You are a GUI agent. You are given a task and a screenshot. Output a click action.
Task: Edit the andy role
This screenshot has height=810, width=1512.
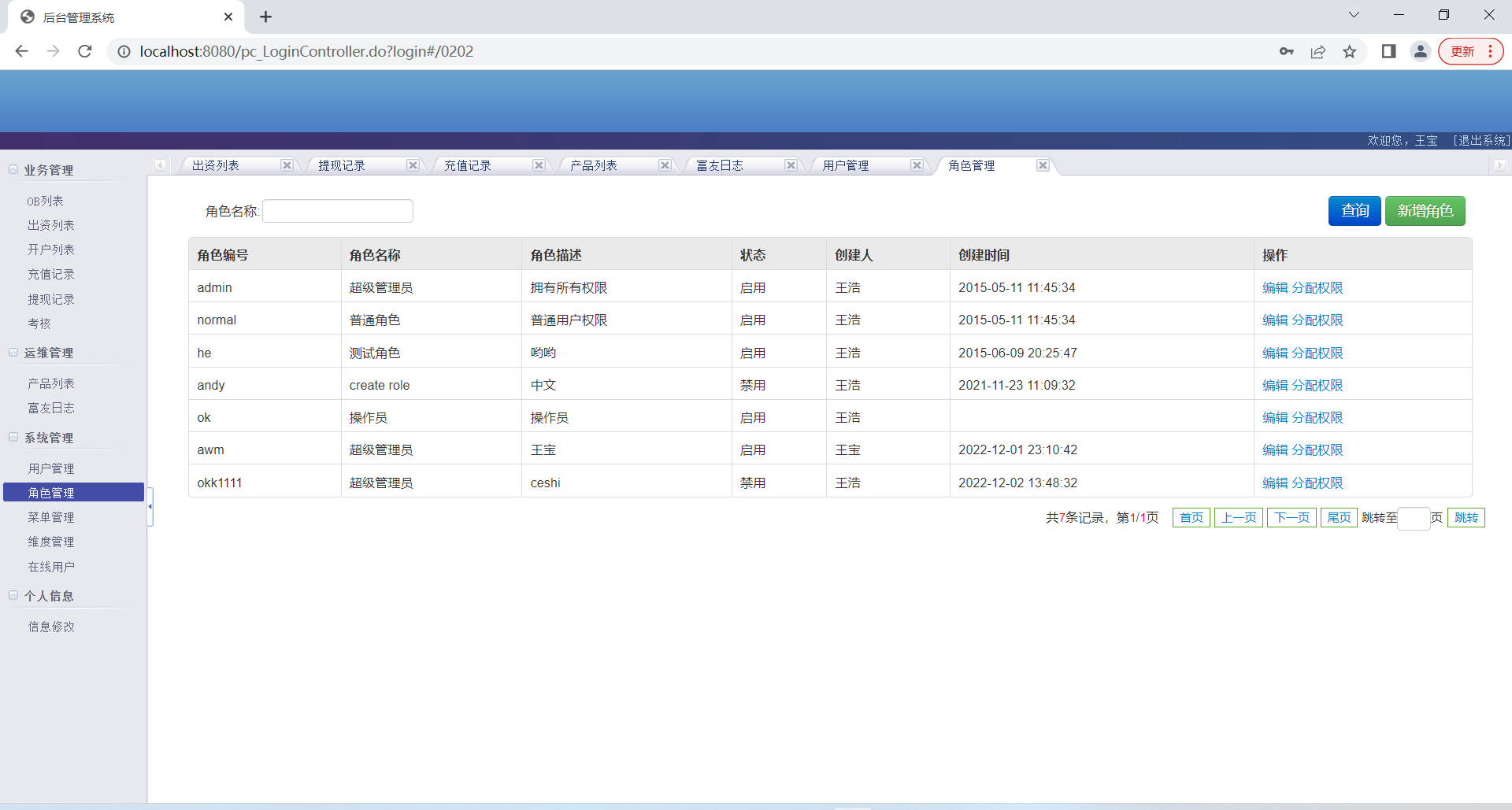pyautogui.click(x=1275, y=386)
